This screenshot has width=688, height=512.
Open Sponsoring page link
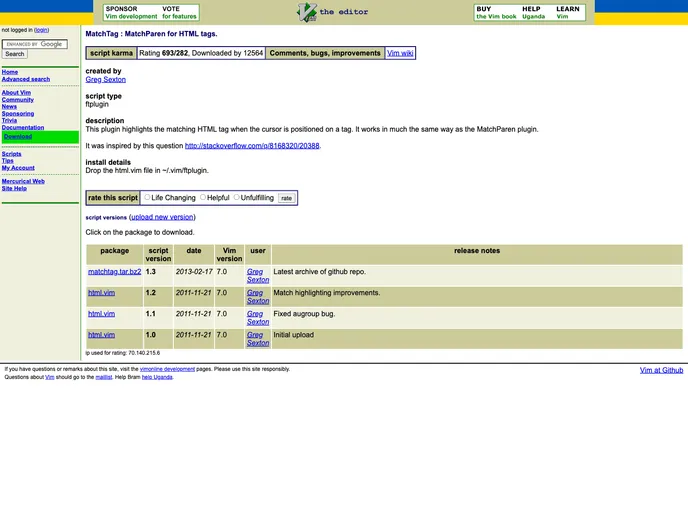pos(18,114)
